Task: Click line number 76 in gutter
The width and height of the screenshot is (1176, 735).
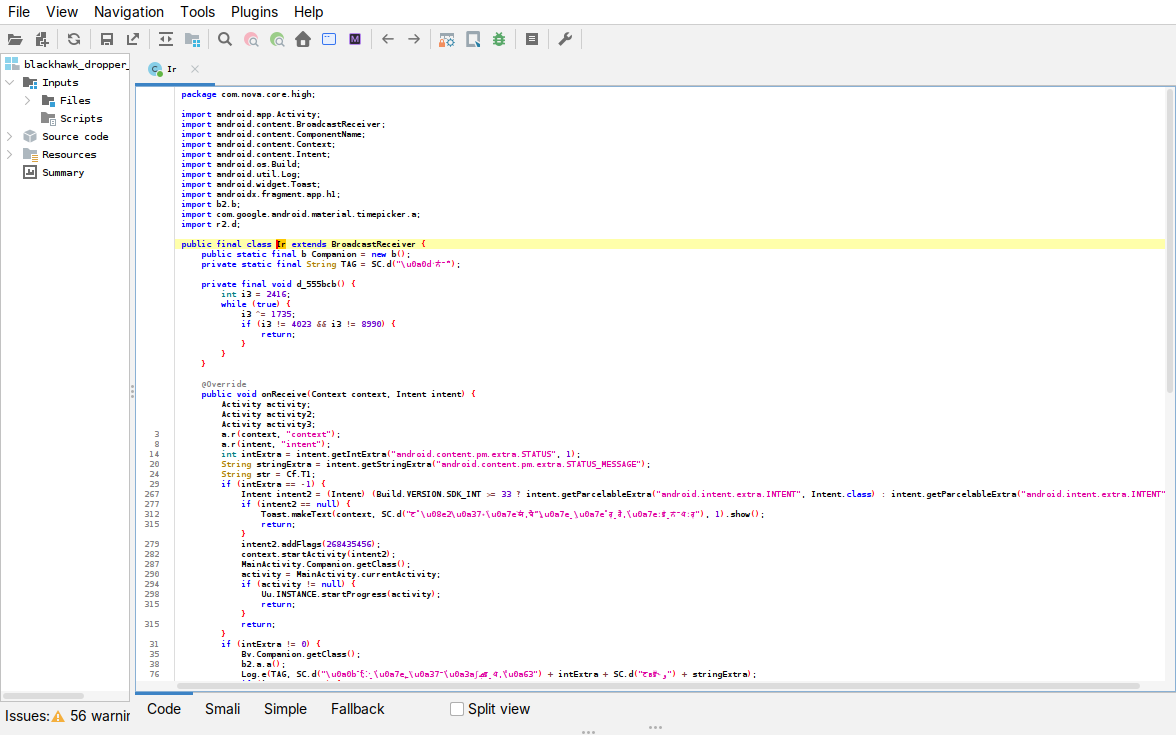Action: point(154,674)
